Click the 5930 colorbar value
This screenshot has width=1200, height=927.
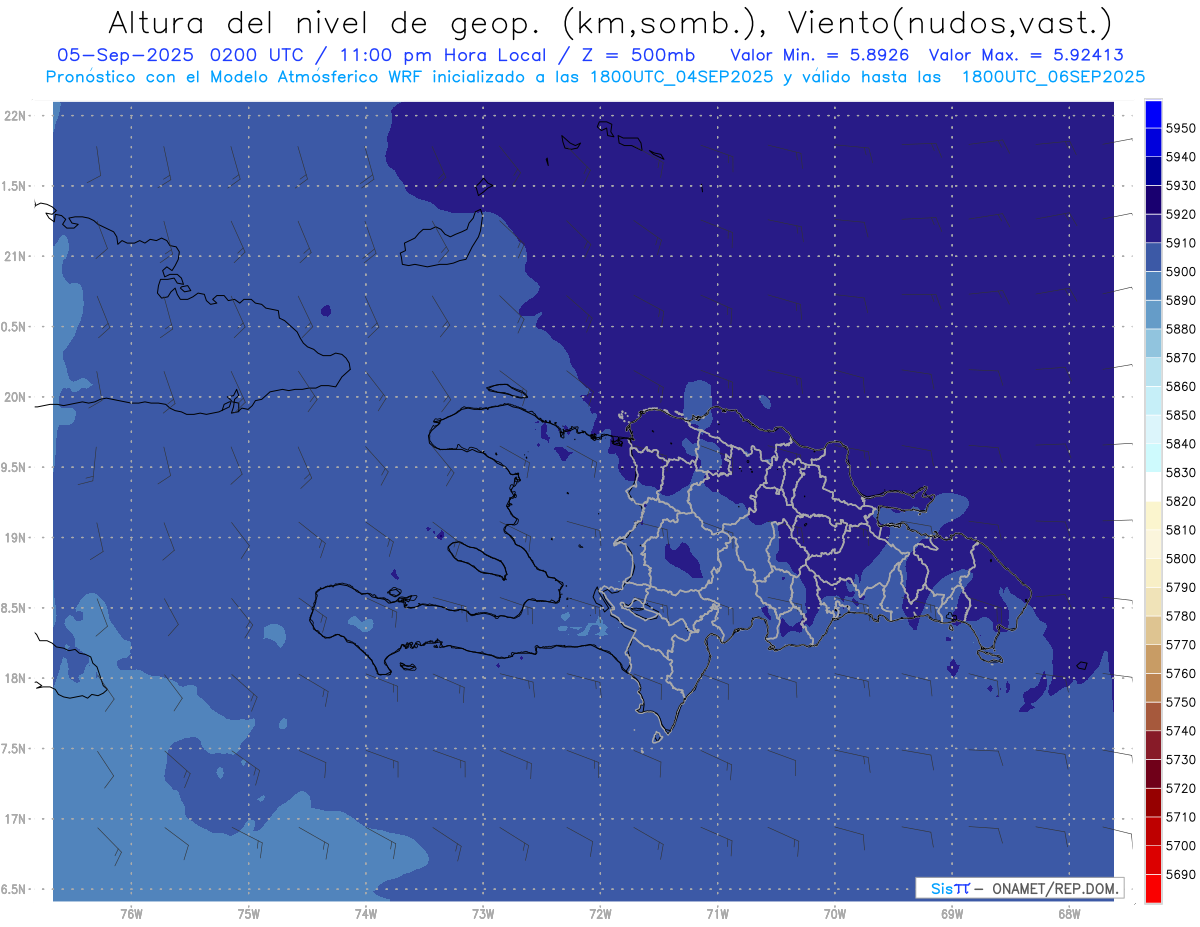click(x=1180, y=185)
